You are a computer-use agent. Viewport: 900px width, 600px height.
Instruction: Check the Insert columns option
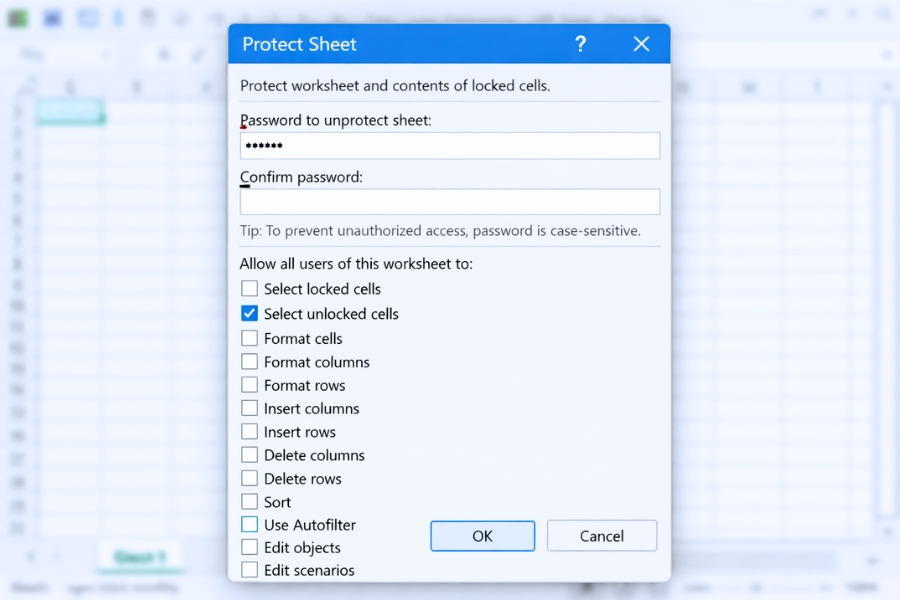(x=249, y=408)
